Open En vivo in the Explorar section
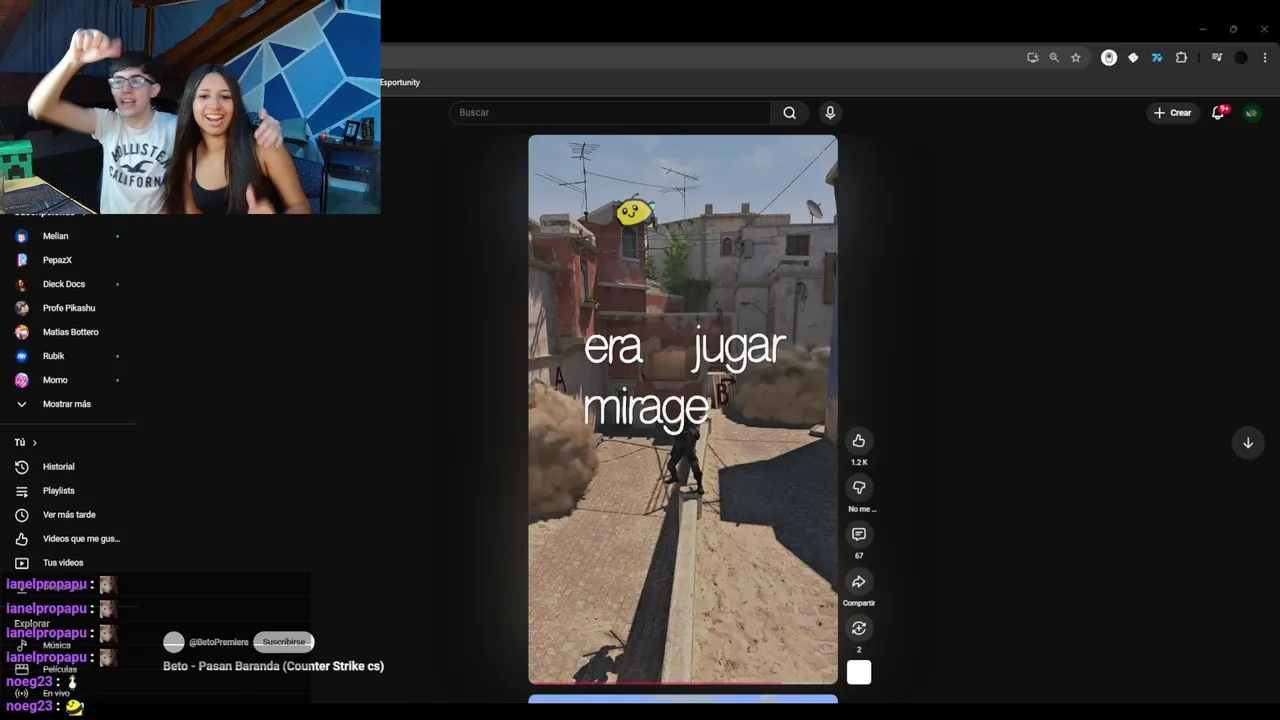The height and width of the screenshot is (720, 1280). 56,693
